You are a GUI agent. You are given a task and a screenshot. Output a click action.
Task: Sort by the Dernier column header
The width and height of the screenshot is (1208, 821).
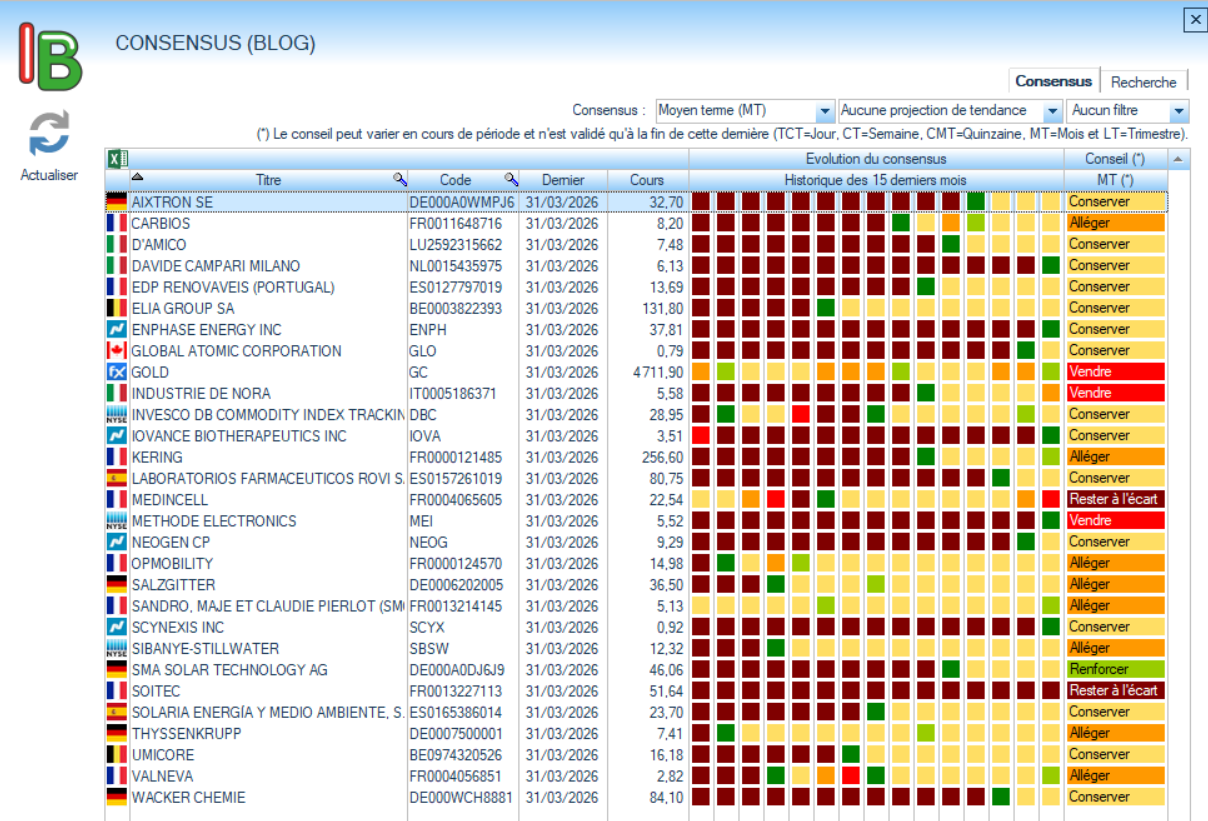[563, 180]
